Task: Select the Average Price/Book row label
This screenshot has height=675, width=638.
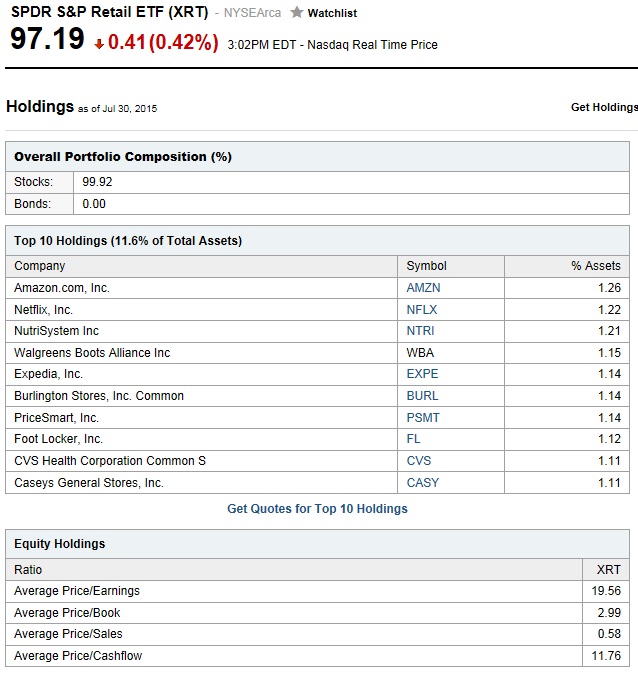Action: 67,613
